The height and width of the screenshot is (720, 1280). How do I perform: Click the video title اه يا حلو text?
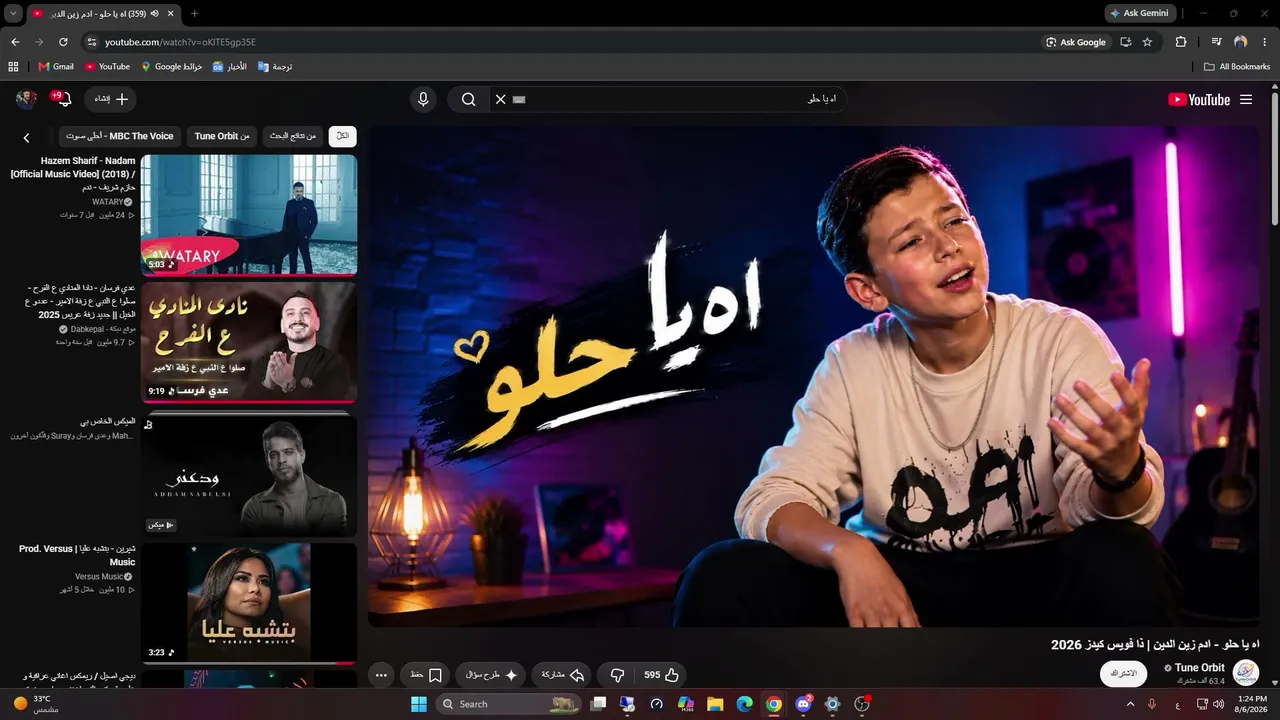pos(1155,645)
